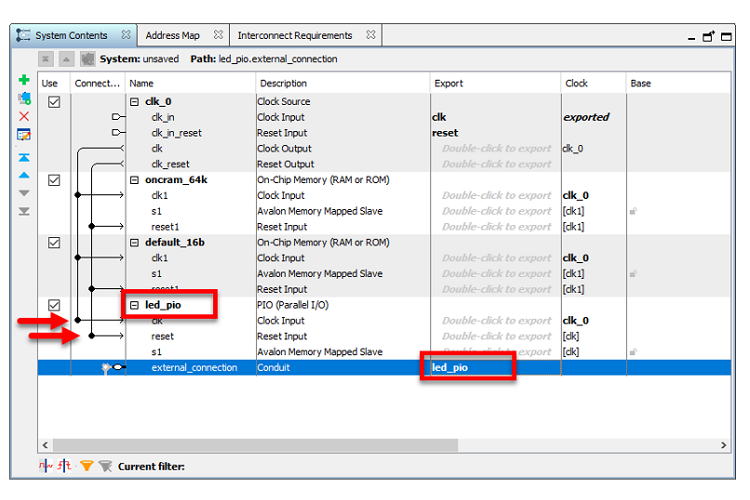Click the Clock column header
750x500 pixels.
click(x=593, y=83)
